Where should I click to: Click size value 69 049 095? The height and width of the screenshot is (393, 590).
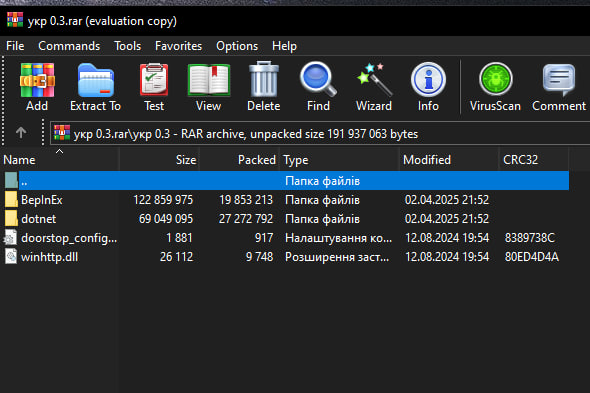coord(166,218)
